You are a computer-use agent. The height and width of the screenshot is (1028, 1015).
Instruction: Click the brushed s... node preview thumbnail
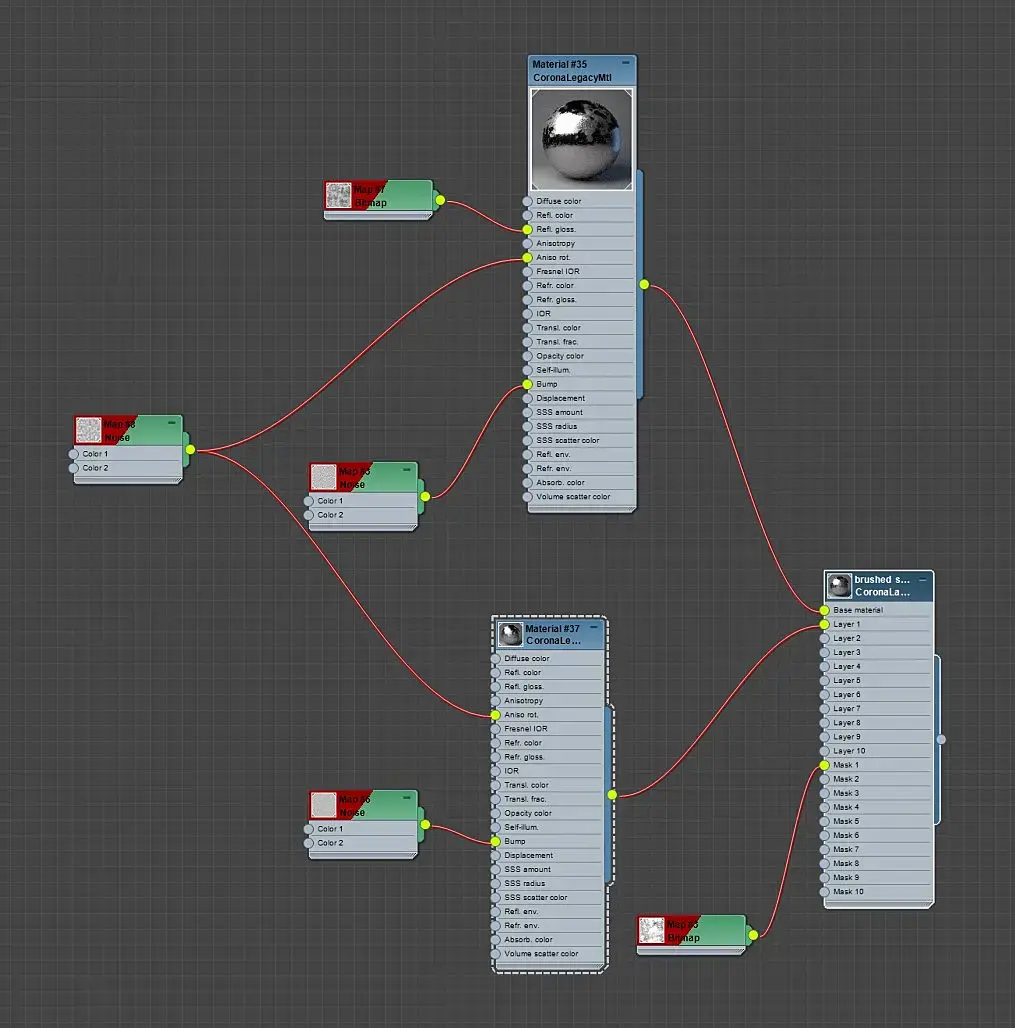pos(839,585)
